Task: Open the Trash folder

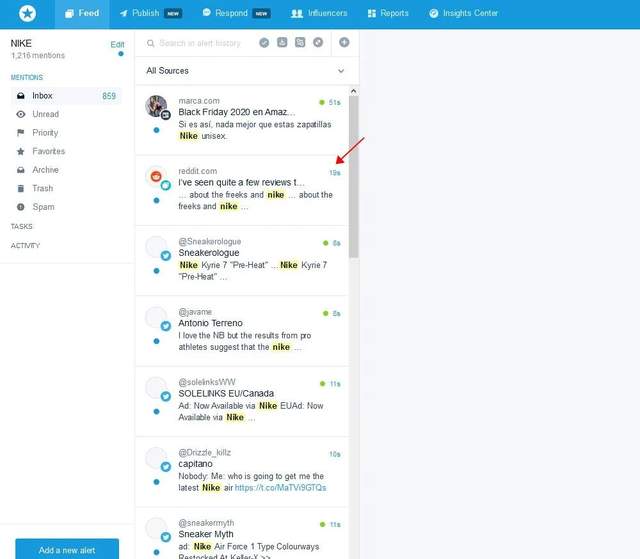Action: point(42,189)
